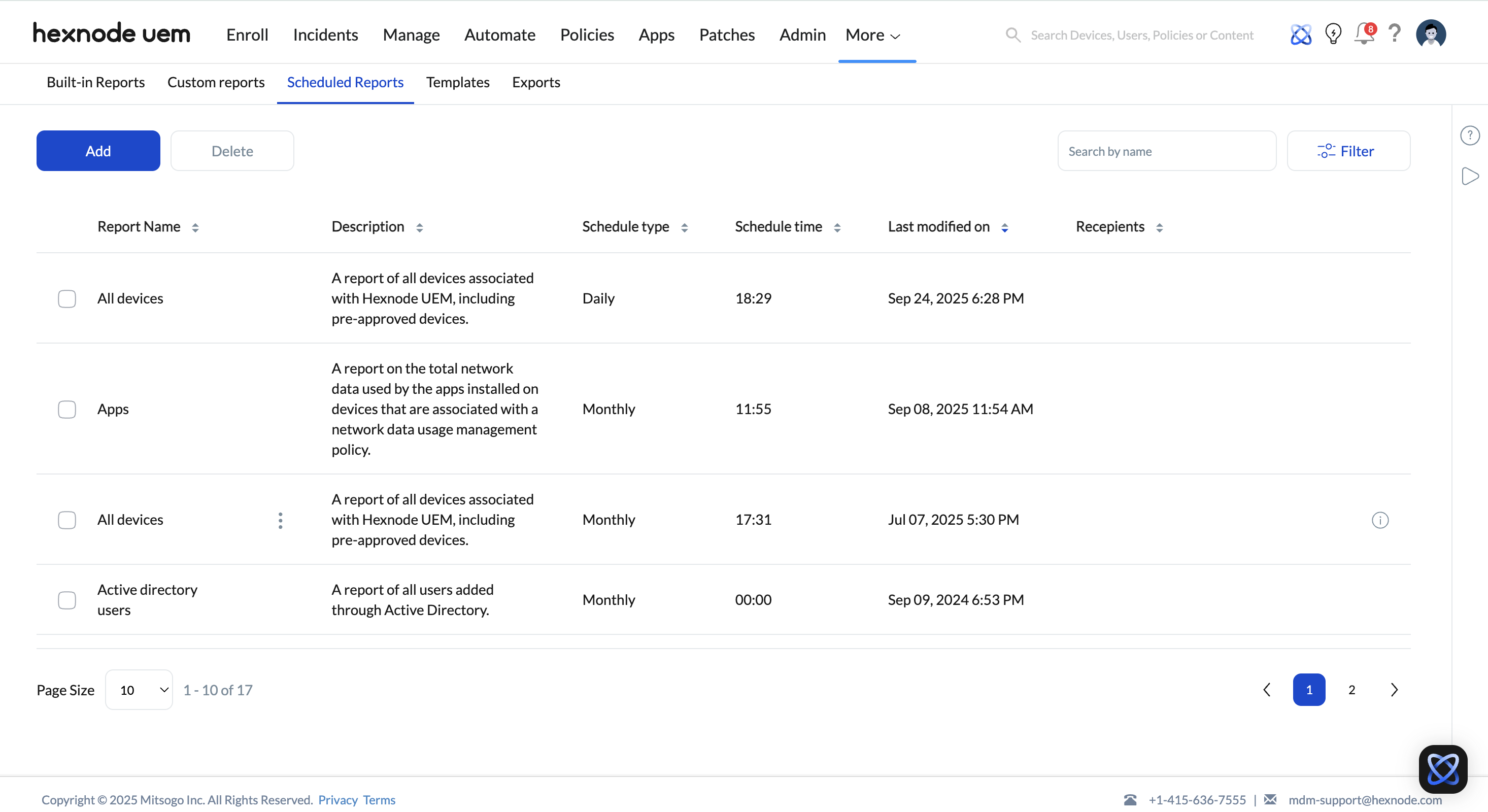Sort by Schedule type column arrows
Screen dimensions: 1488x812
click(685, 227)
